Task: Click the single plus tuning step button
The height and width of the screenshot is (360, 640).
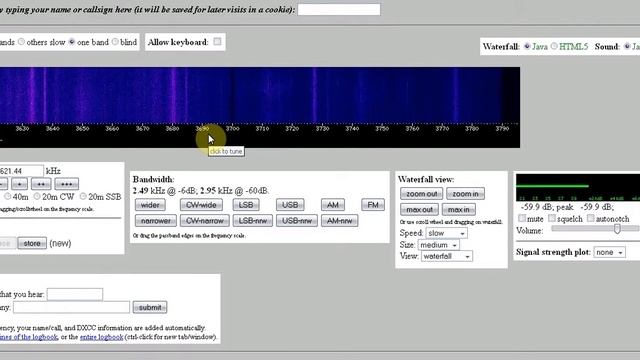Action: pos(19,184)
